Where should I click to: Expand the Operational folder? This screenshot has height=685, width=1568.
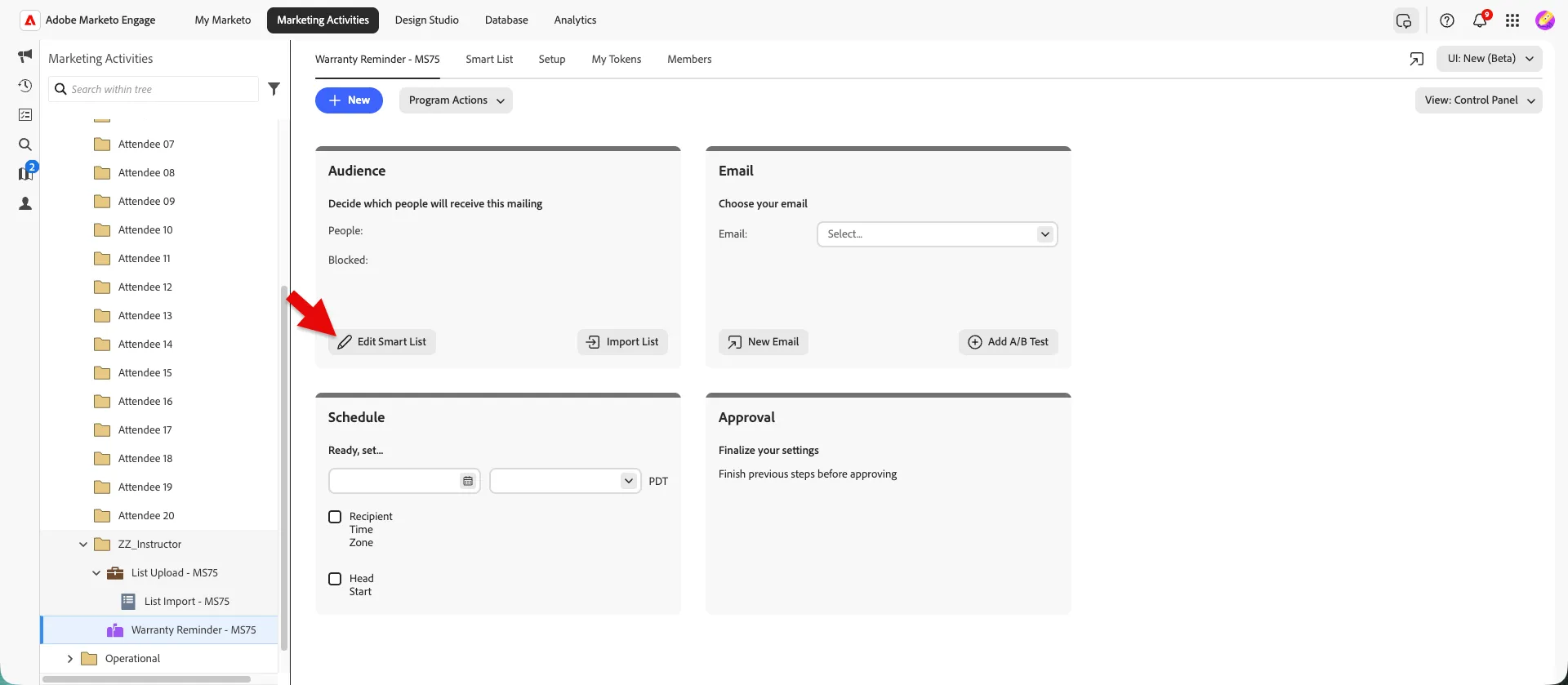click(x=70, y=659)
